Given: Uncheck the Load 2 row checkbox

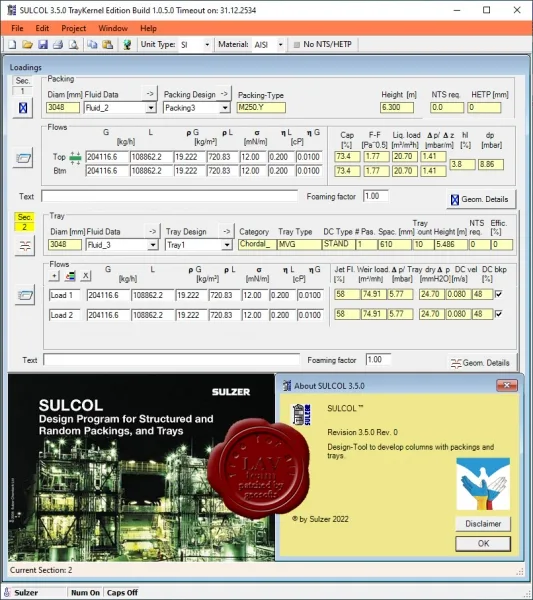Looking at the screenshot, I should (499, 314).
